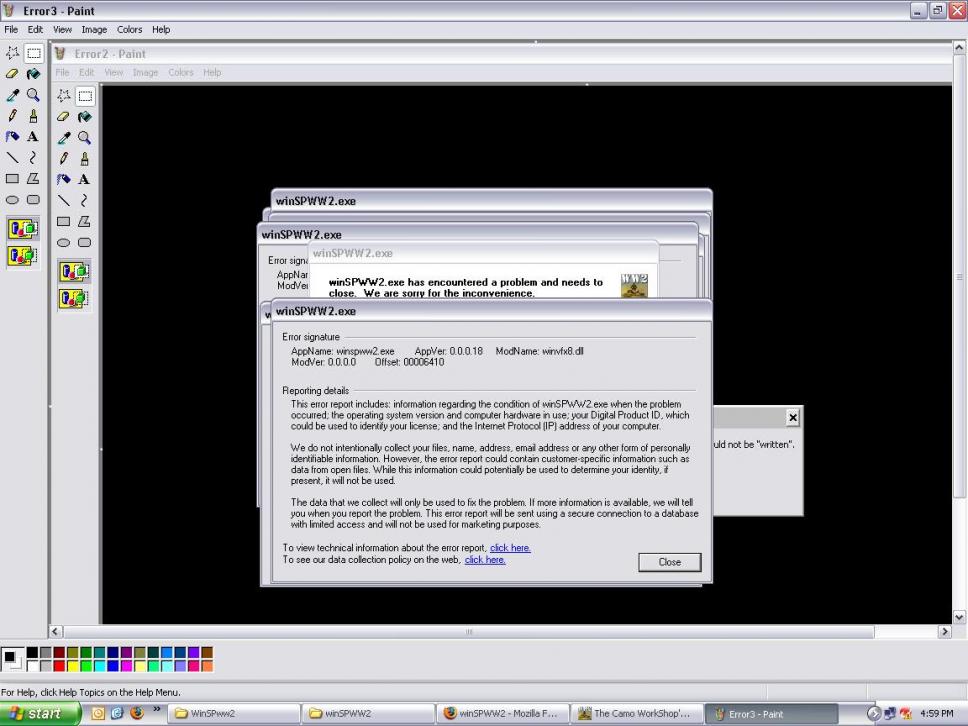
Task: Activate the Magnifier tool in the leftmost toolbox
Action: (x=33, y=95)
